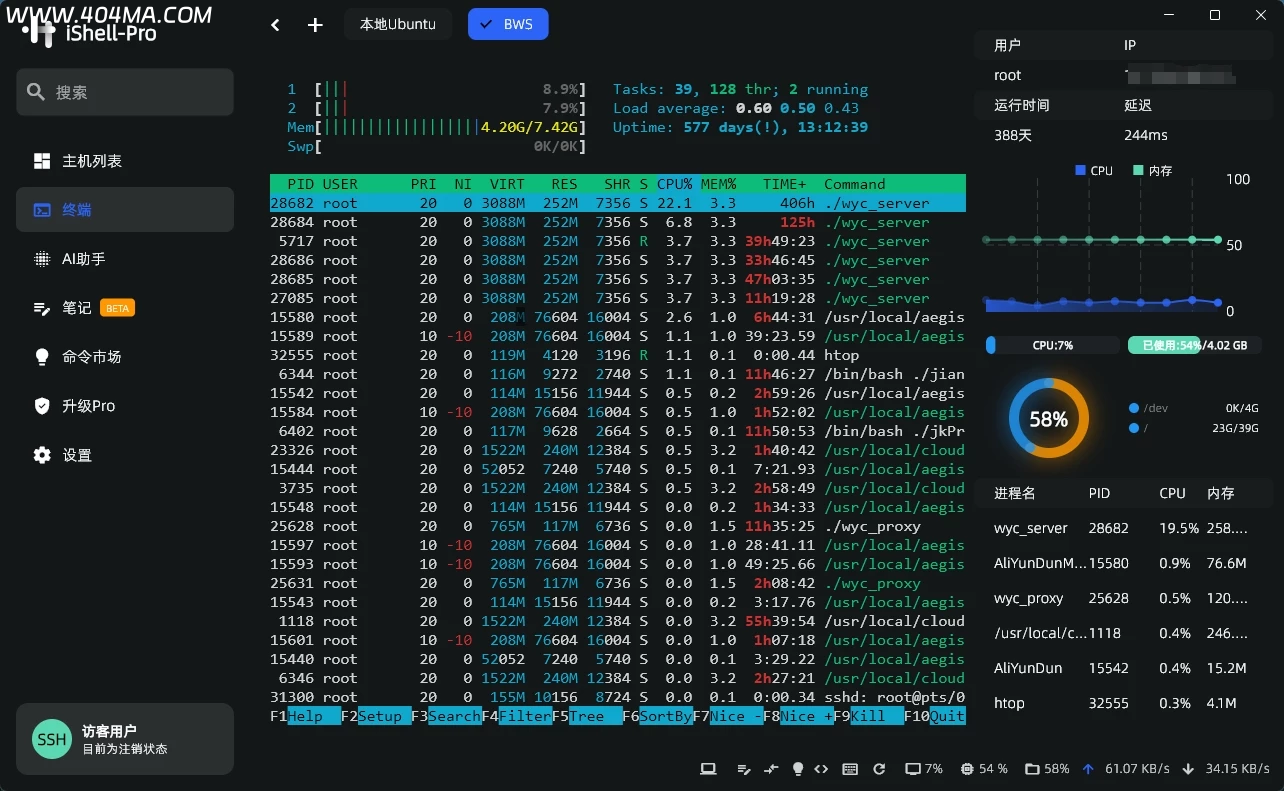Click the 主机列表 grid icon

tap(42, 161)
